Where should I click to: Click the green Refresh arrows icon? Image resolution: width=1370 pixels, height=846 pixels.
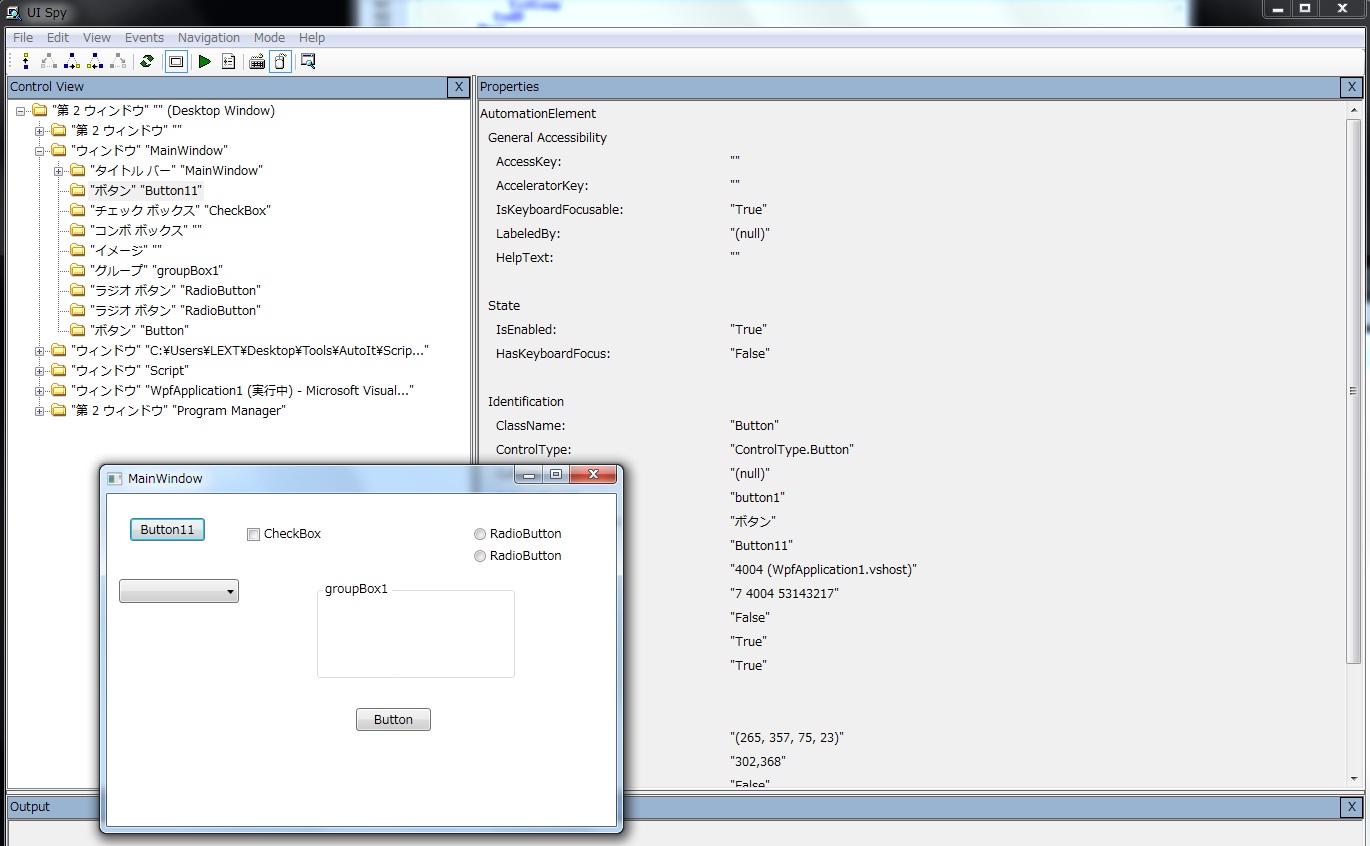coord(147,62)
